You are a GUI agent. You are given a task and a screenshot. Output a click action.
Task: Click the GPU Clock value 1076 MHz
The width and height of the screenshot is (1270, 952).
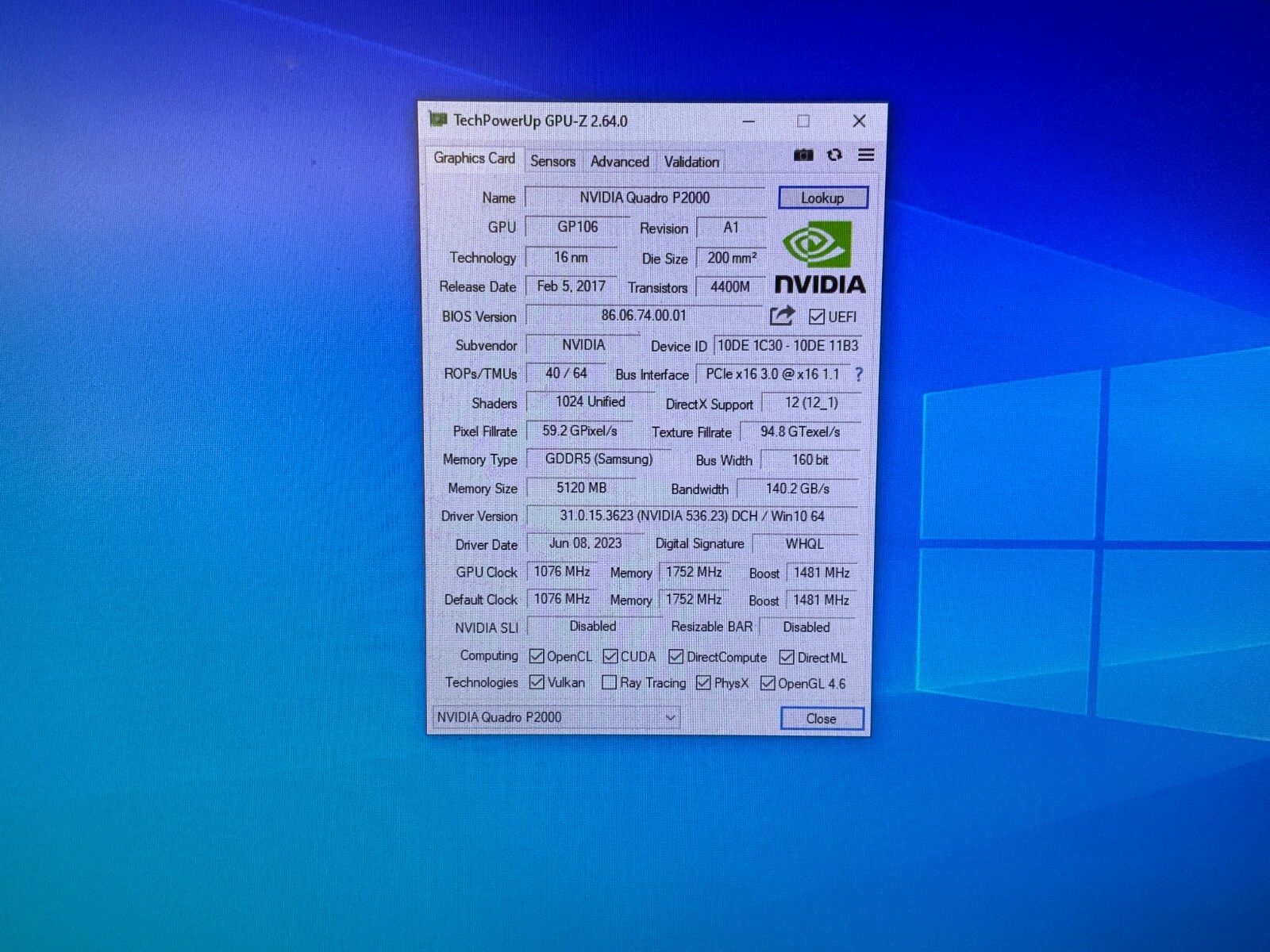point(561,571)
